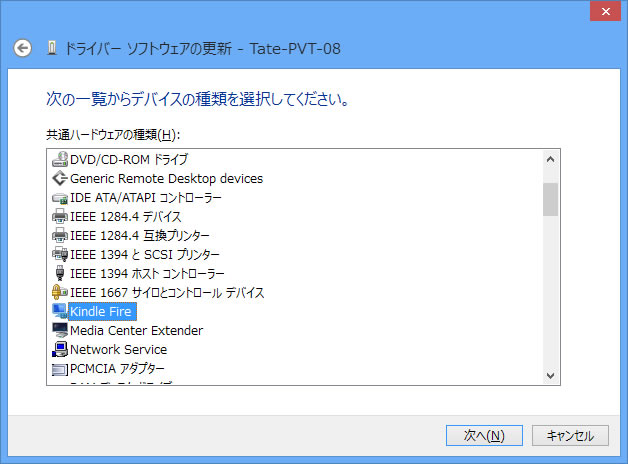628x464 pixels.
Task: Select Generic Remote Desktop devices entry
Action: pyautogui.click(x=167, y=179)
